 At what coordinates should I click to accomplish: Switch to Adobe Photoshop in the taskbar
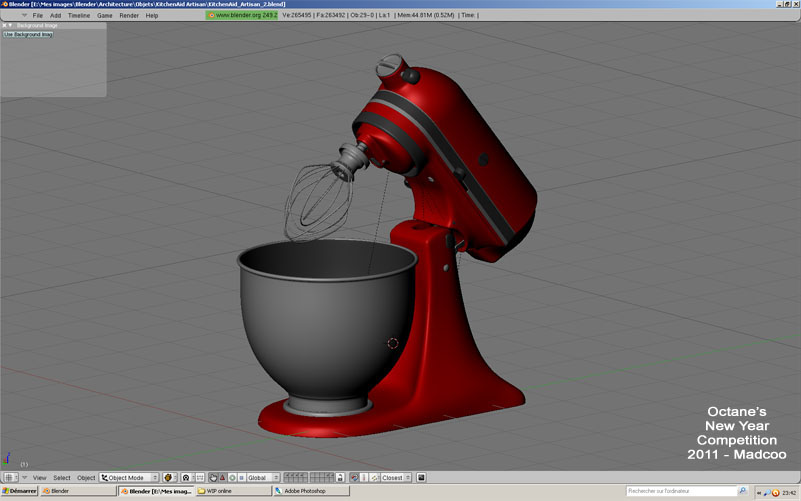click(x=312, y=491)
